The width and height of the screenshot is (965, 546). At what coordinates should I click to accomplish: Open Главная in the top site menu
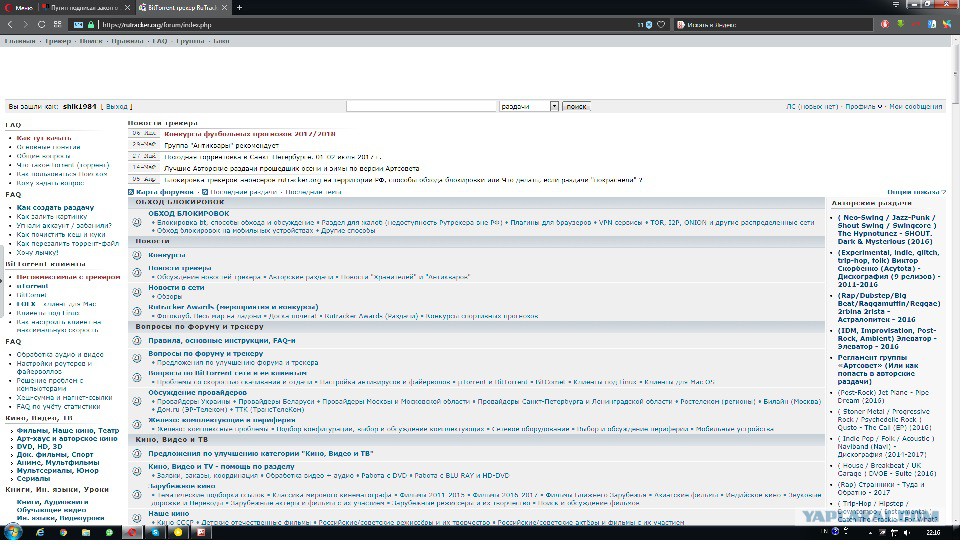(x=20, y=41)
